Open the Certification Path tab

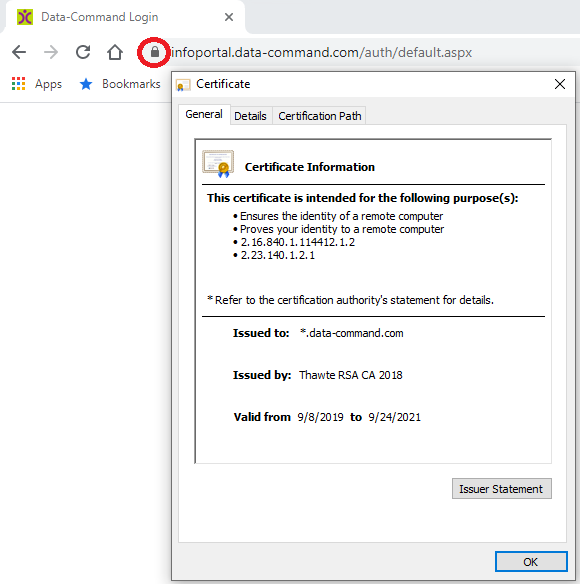[320, 116]
